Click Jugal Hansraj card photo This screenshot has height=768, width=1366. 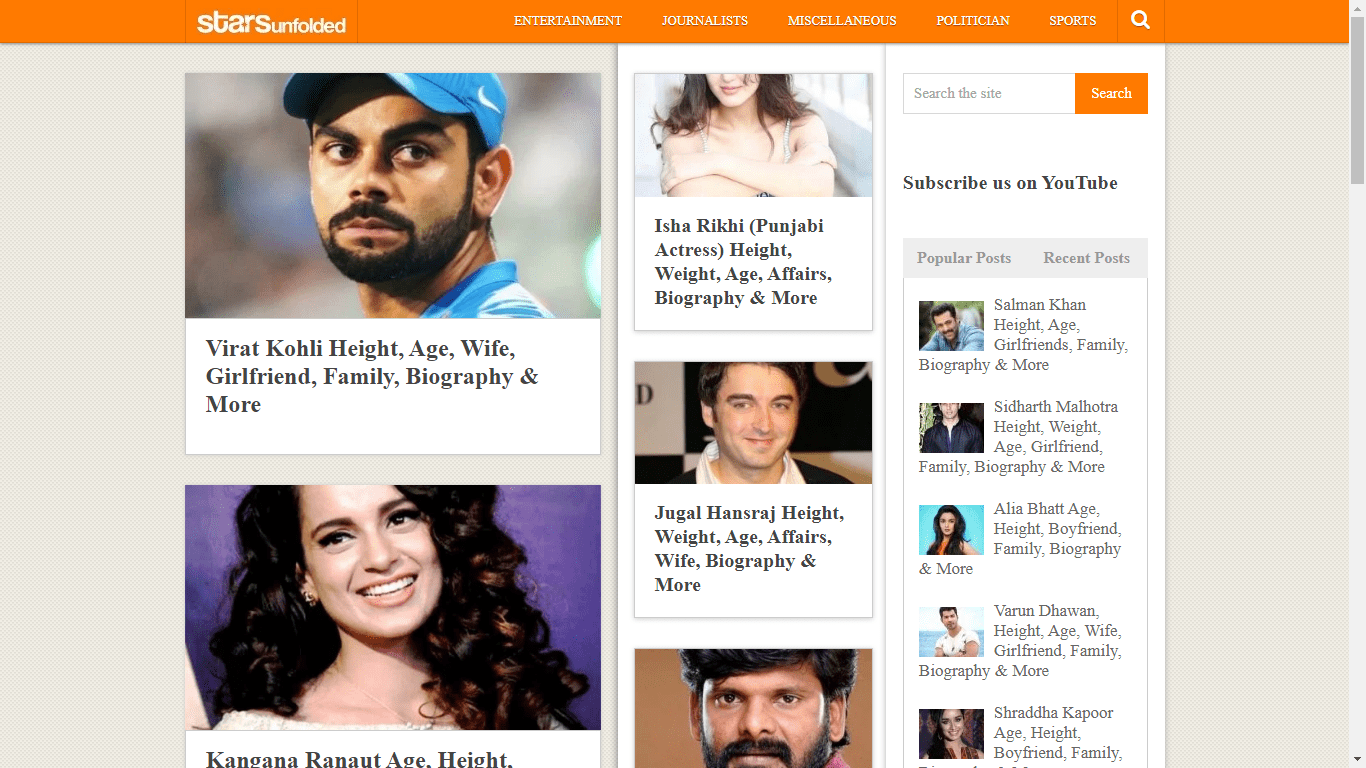click(753, 423)
